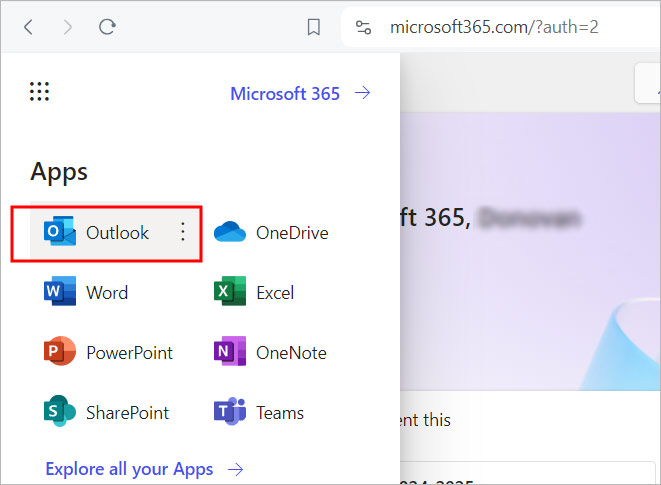Click the arrow next to Microsoft 365

tap(363, 93)
